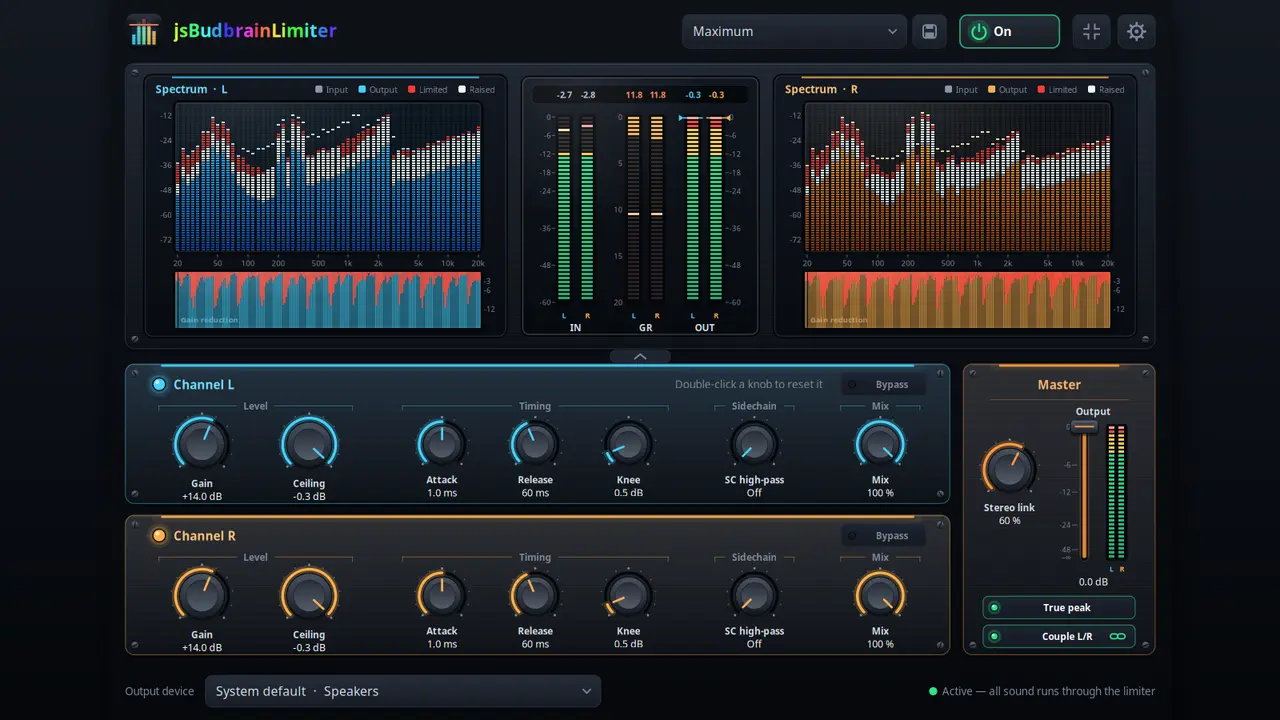Open the Maximum preset dropdown
The image size is (1280, 720).
click(x=794, y=31)
